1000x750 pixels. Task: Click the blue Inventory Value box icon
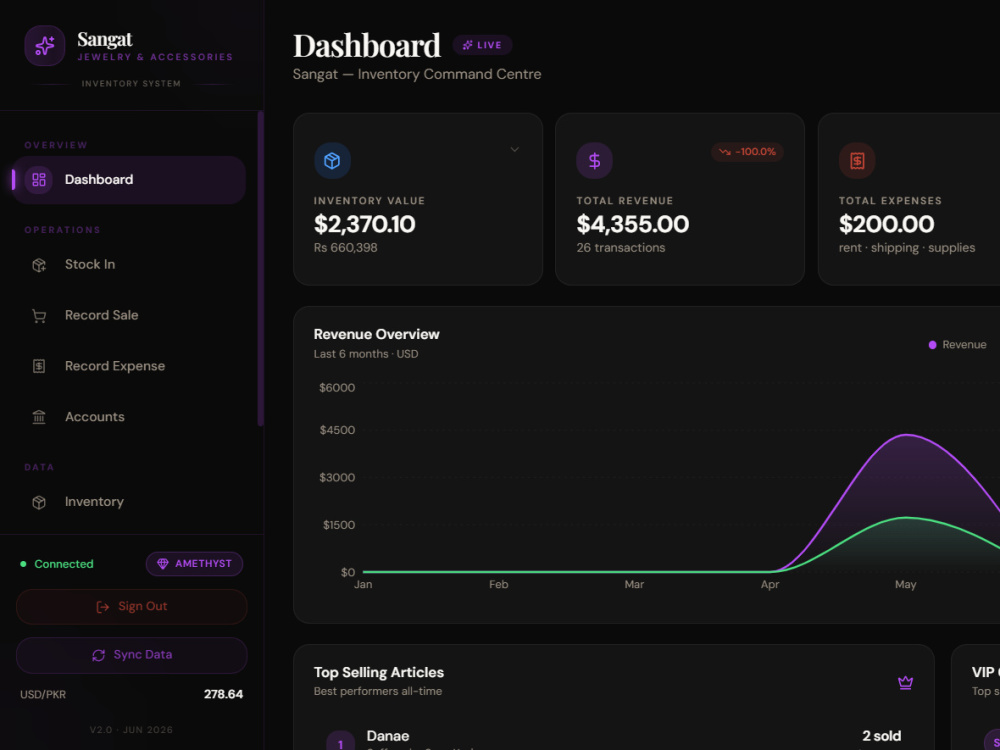332,161
